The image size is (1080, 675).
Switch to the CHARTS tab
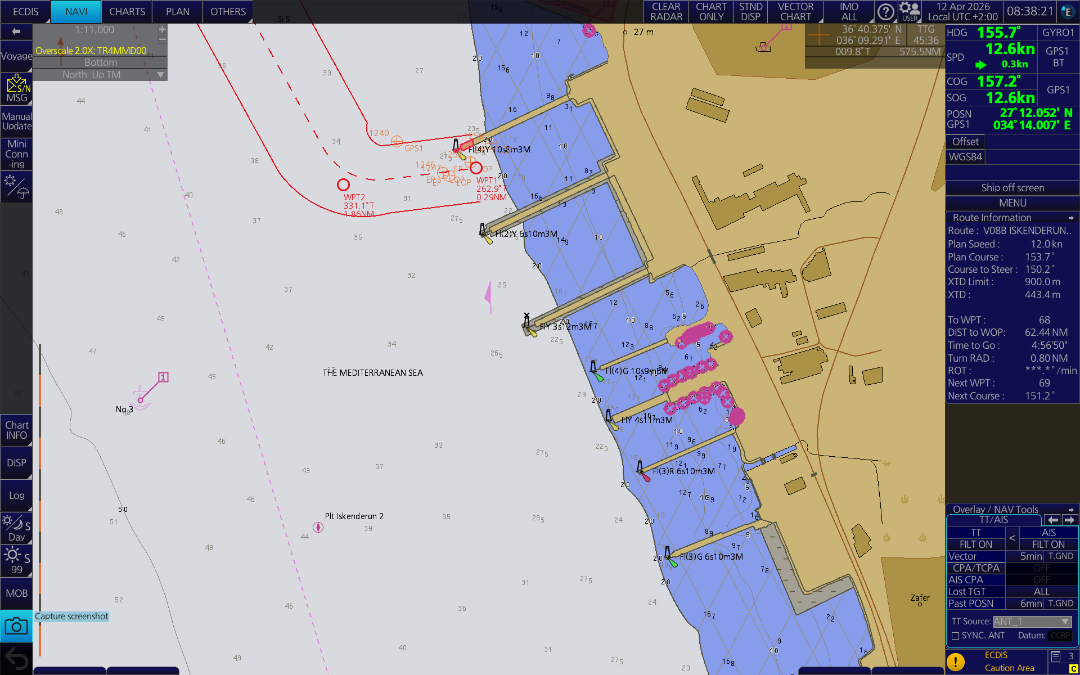[x=127, y=12]
